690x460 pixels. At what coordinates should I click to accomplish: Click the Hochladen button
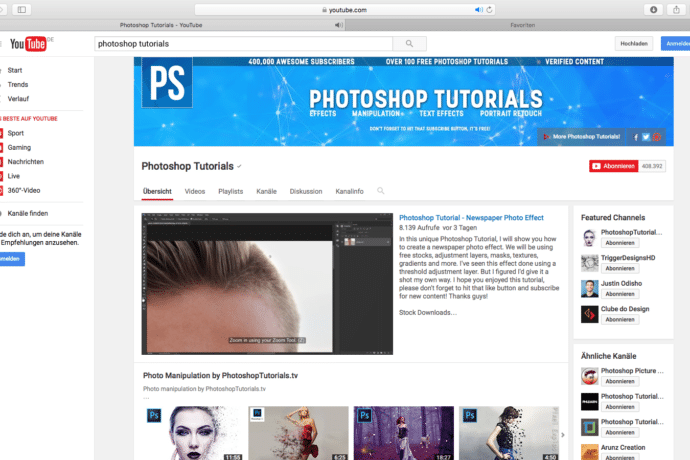pos(634,44)
